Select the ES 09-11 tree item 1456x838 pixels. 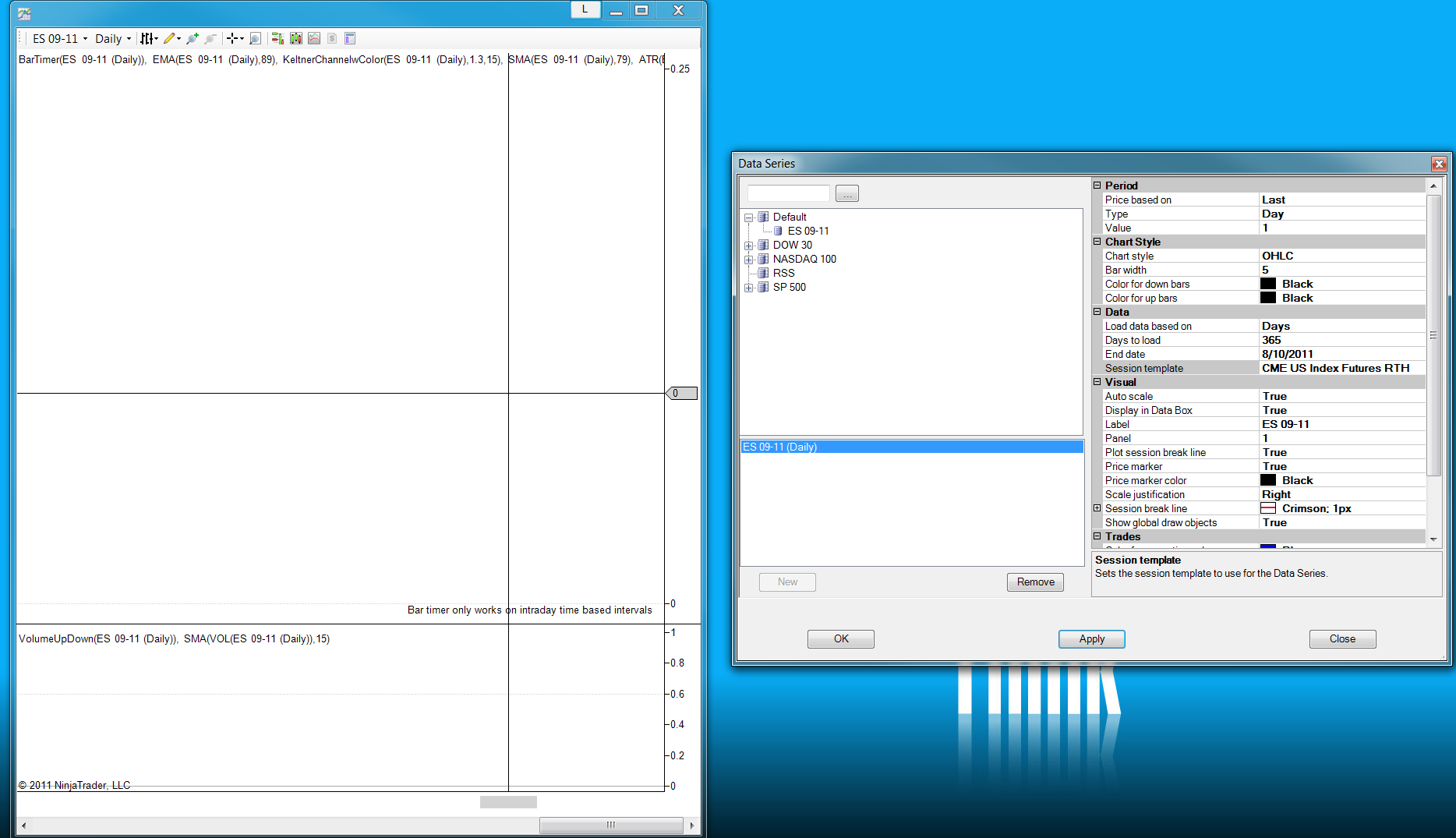point(808,231)
